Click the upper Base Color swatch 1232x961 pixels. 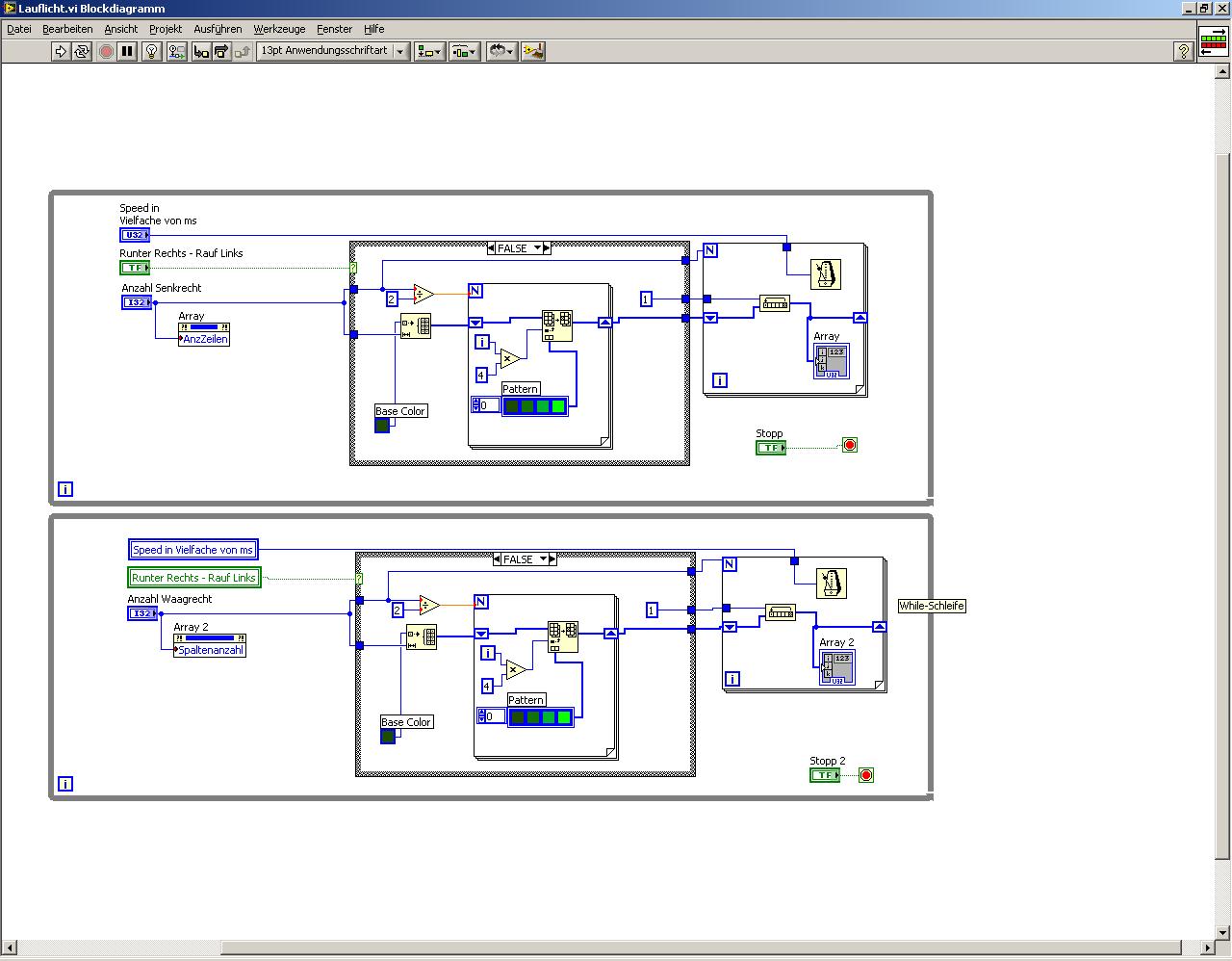382,426
